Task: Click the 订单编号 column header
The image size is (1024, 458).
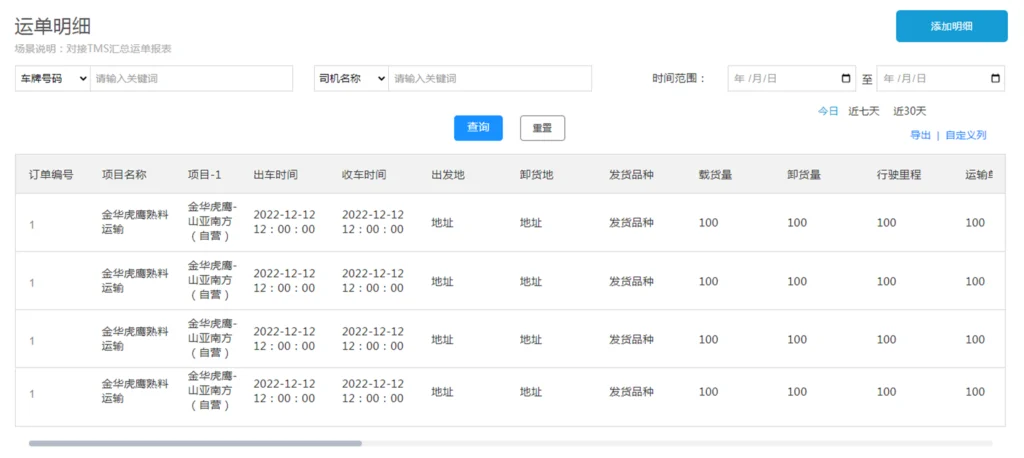Action: click(51, 175)
